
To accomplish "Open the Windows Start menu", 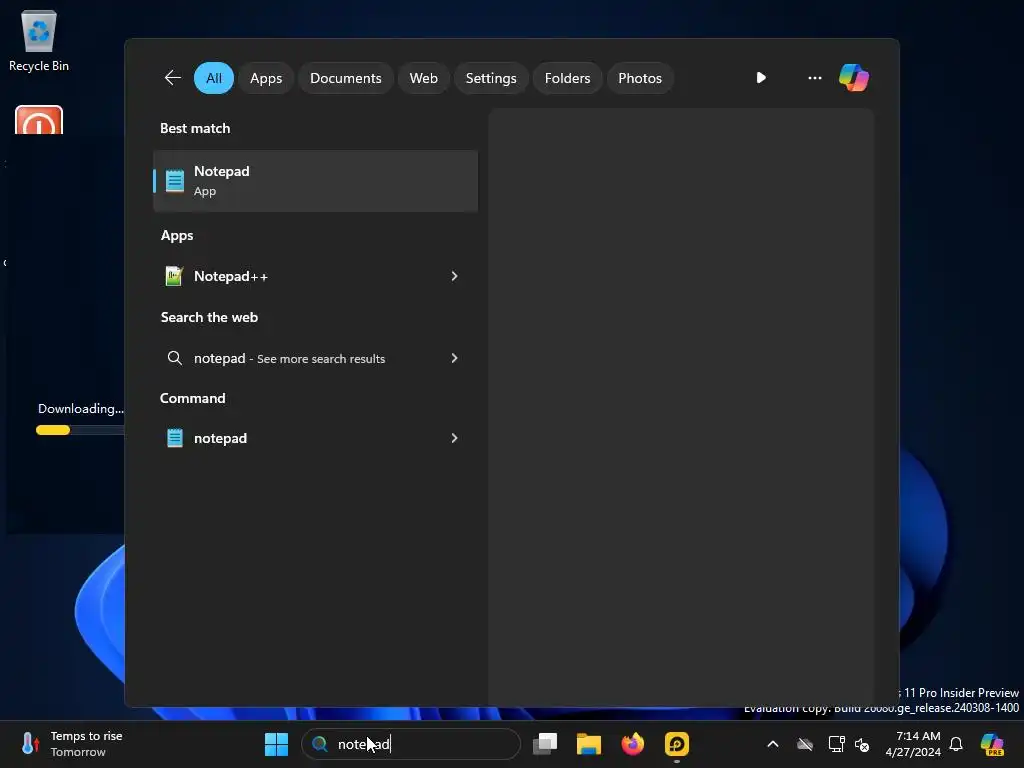I will (x=276, y=744).
